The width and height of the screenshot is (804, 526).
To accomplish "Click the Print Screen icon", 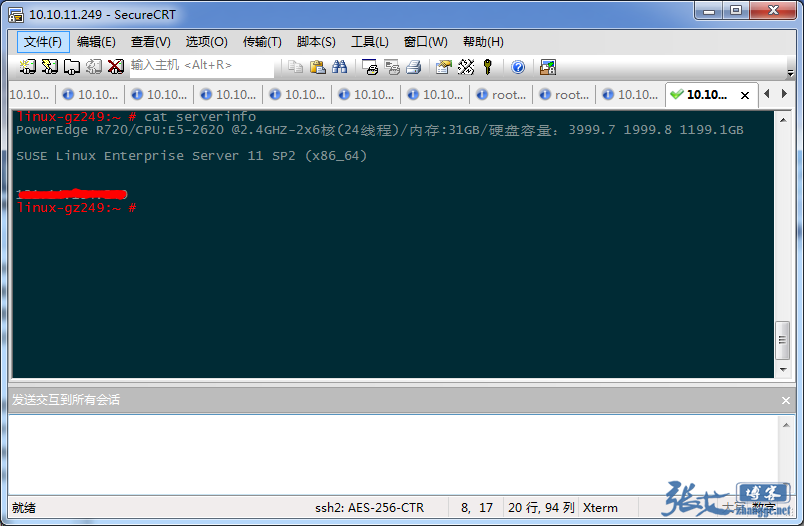I will [x=370, y=67].
